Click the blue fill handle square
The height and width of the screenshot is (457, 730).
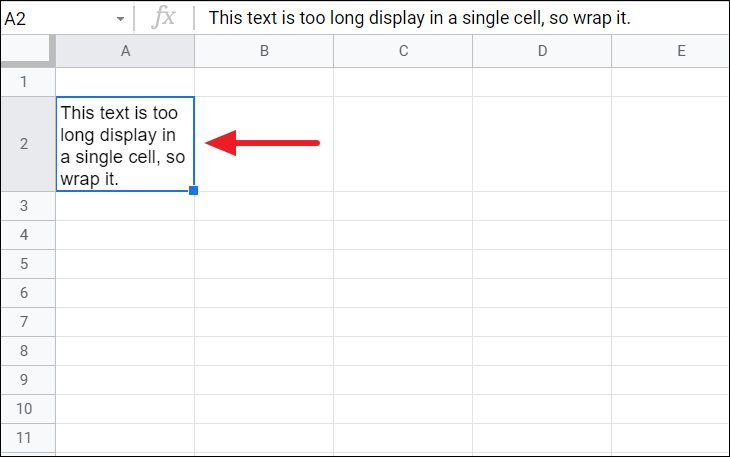click(193, 190)
